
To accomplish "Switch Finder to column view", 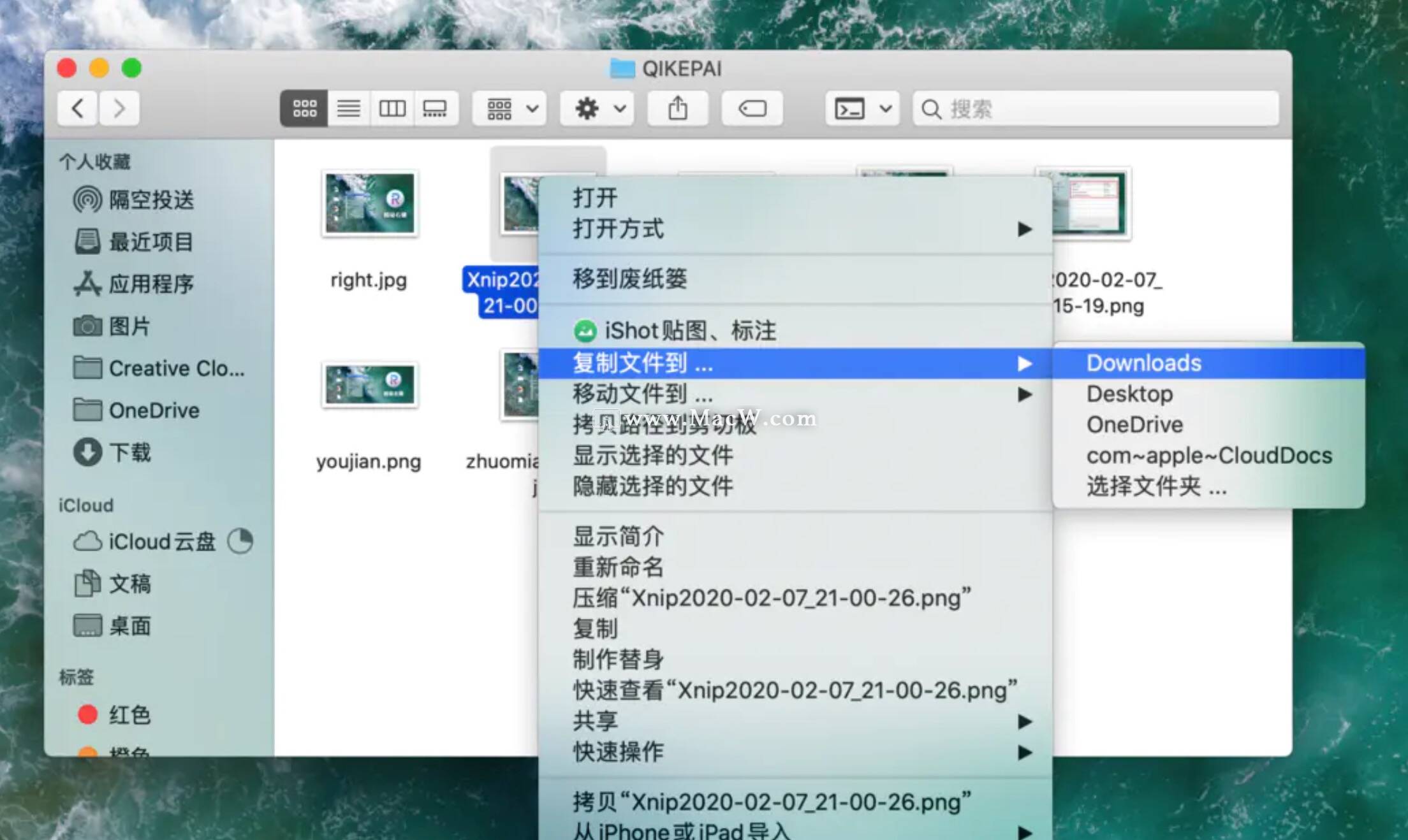I will 392,108.
